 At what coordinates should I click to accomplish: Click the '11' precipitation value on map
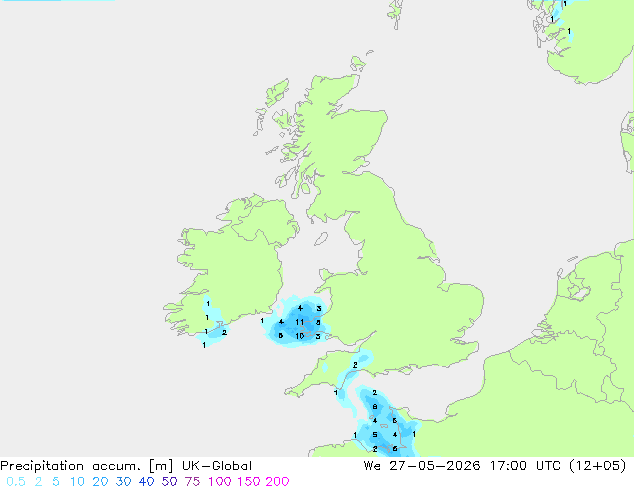299,322
